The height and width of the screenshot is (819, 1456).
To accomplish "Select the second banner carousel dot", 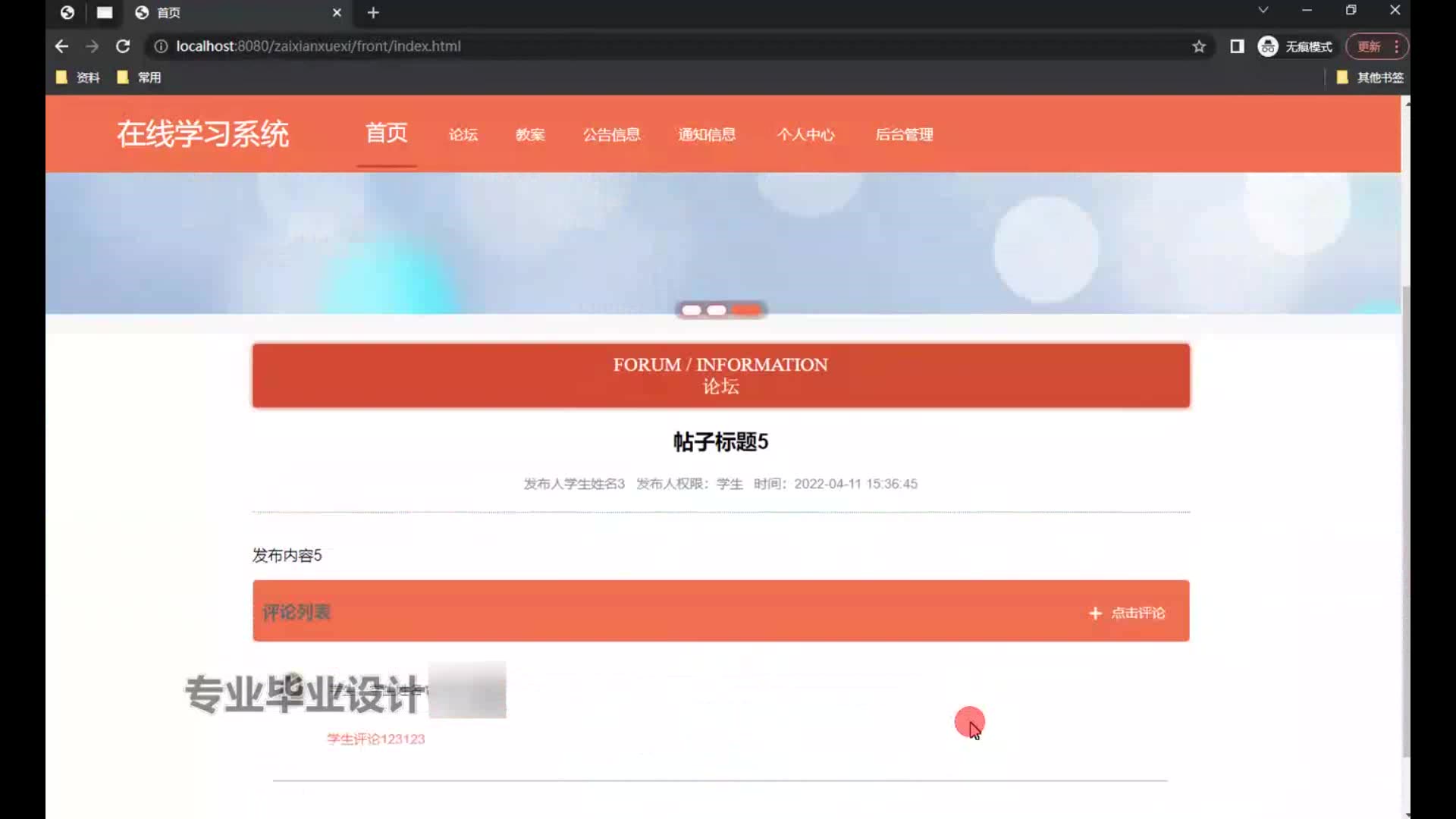I will coord(717,310).
